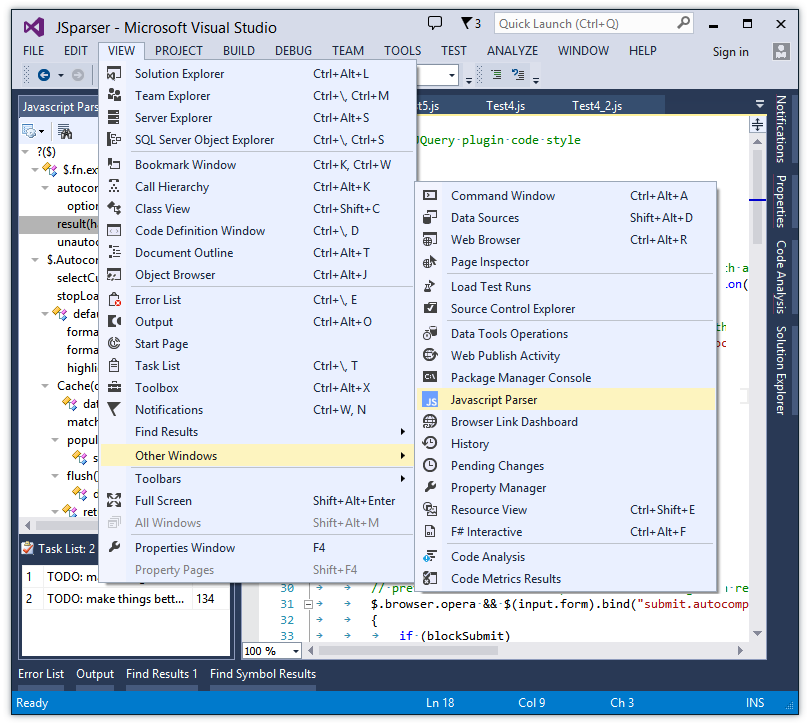Click the feedback speech bubble icon
Viewport: 812px width, 724px height.
434,23
